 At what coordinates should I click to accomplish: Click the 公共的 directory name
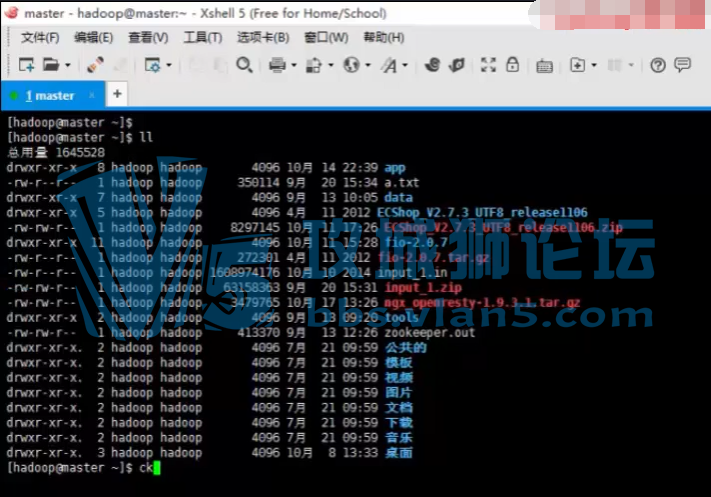(405, 348)
